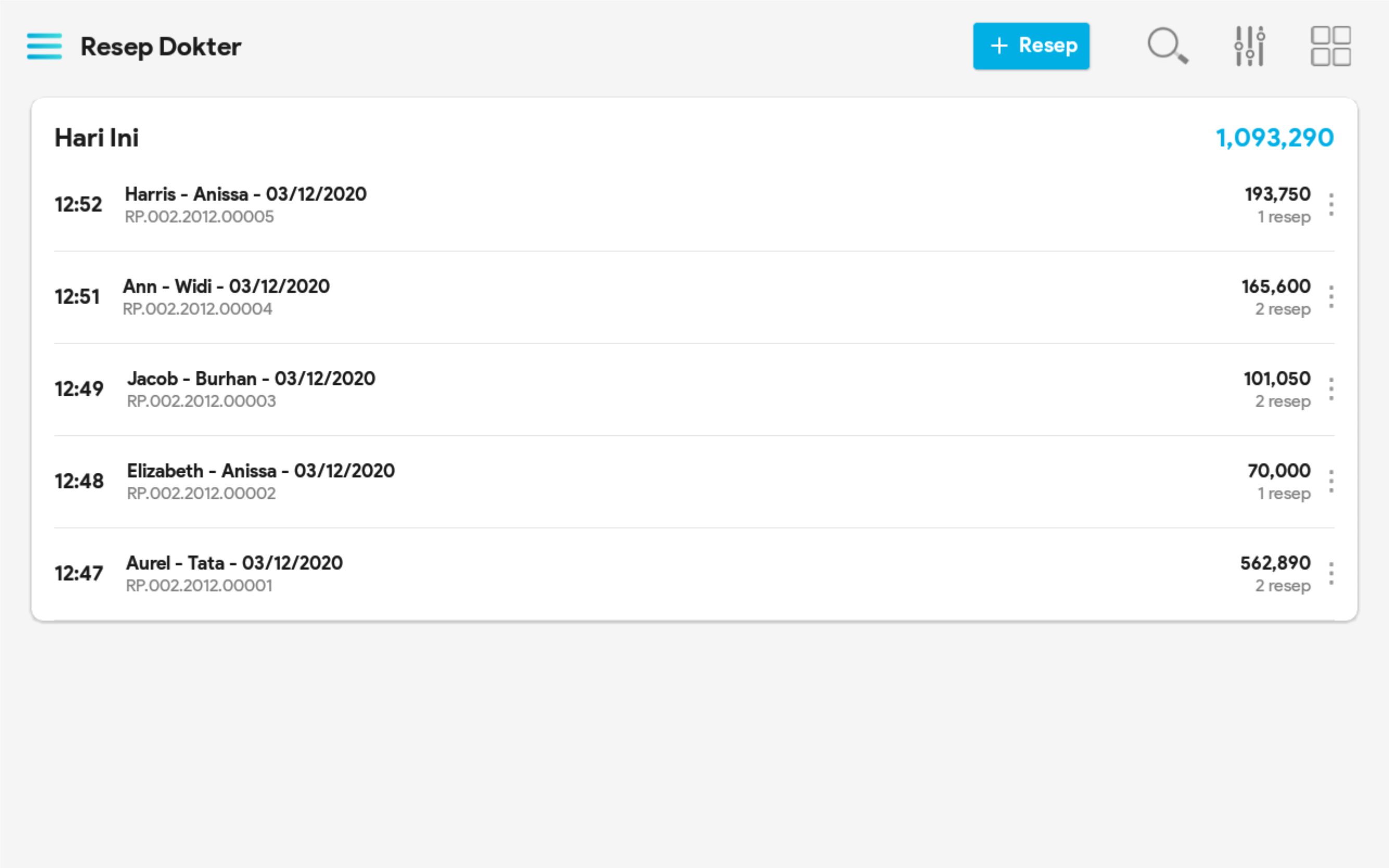Viewport: 1389px width, 868px height.
Task: Open the Harris - Anissa prescription entry
Action: [246, 195]
